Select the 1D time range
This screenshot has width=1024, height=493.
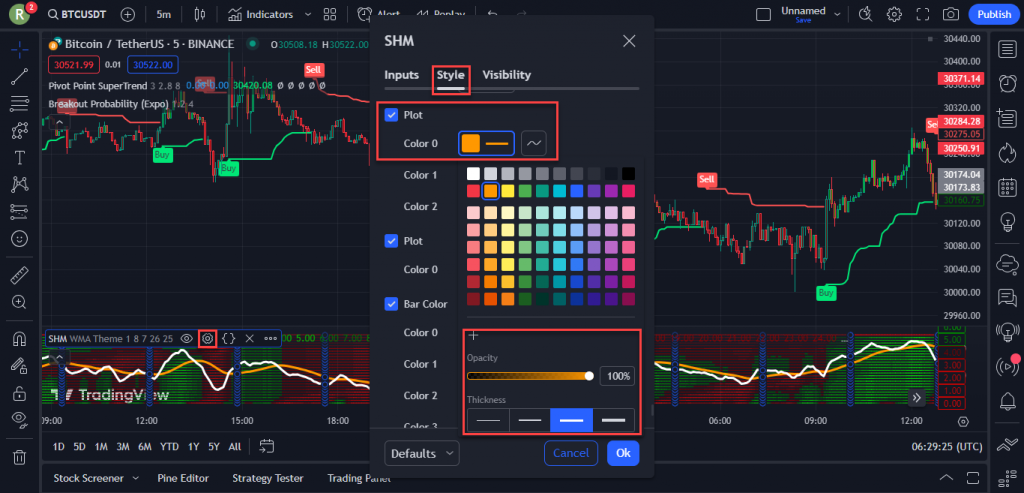point(59,447)
